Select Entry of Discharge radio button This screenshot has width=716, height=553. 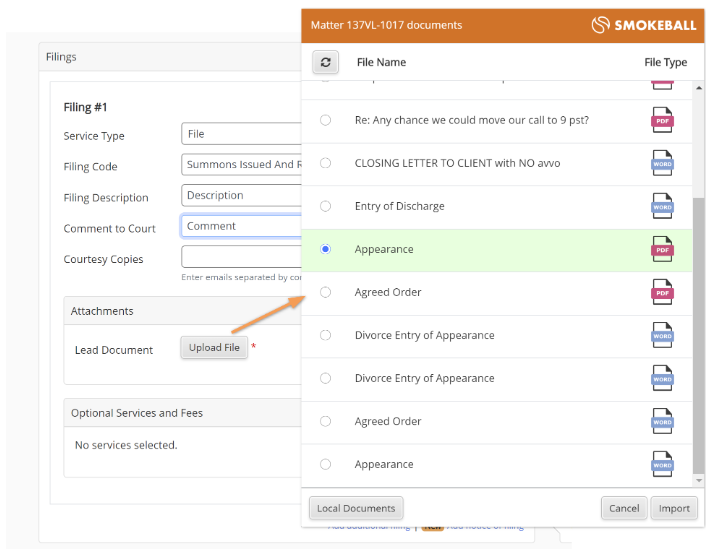pos(326,206)
